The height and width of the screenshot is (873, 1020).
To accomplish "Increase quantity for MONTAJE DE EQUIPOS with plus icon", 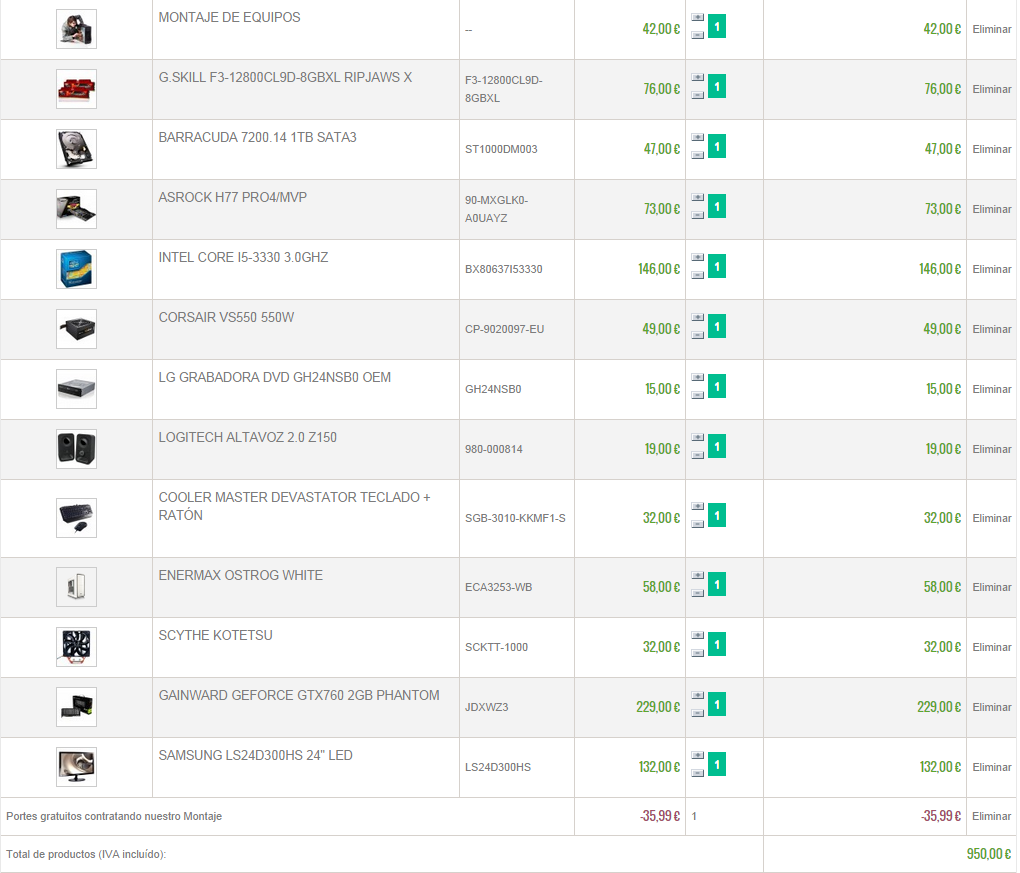I will pos(697,18).
